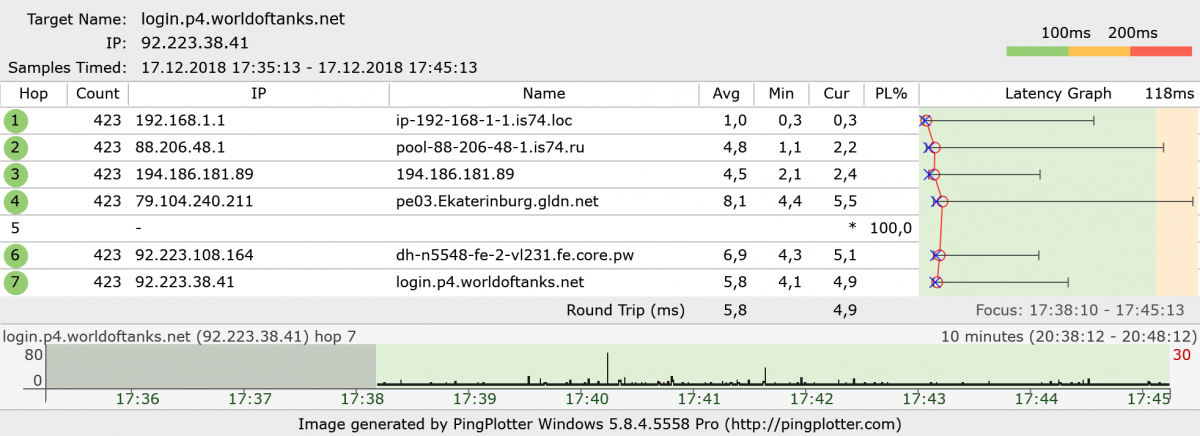Select the hop 1 green circle

pyautogui.click(x=16, y=121)
